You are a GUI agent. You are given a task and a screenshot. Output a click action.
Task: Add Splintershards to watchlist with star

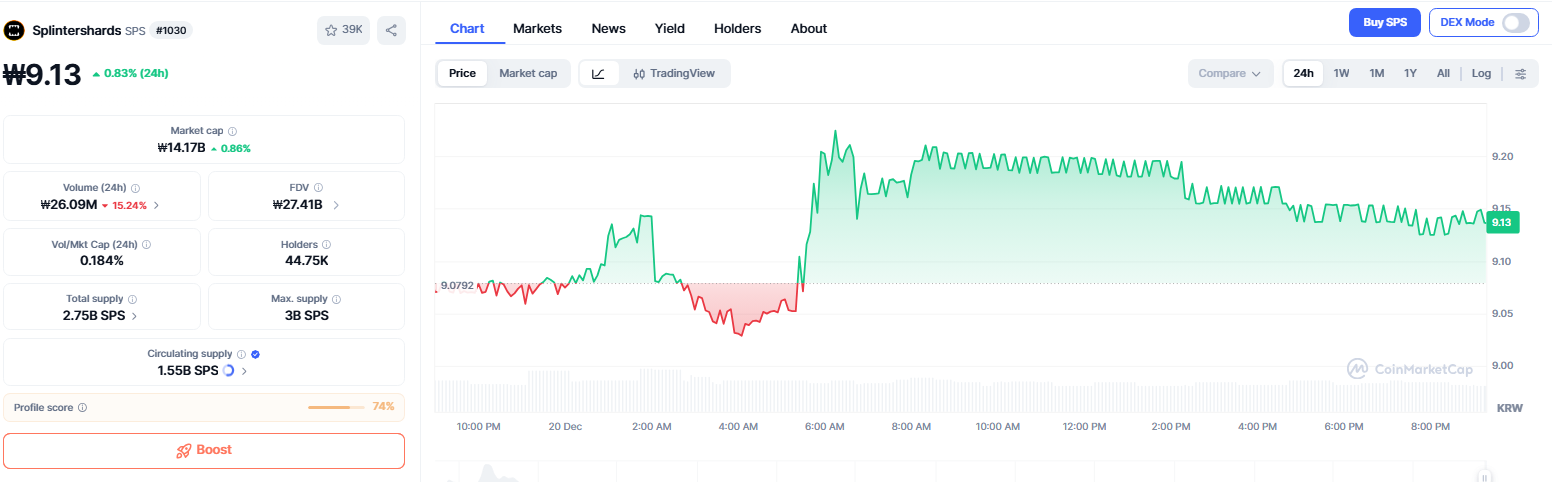(343, 30)
